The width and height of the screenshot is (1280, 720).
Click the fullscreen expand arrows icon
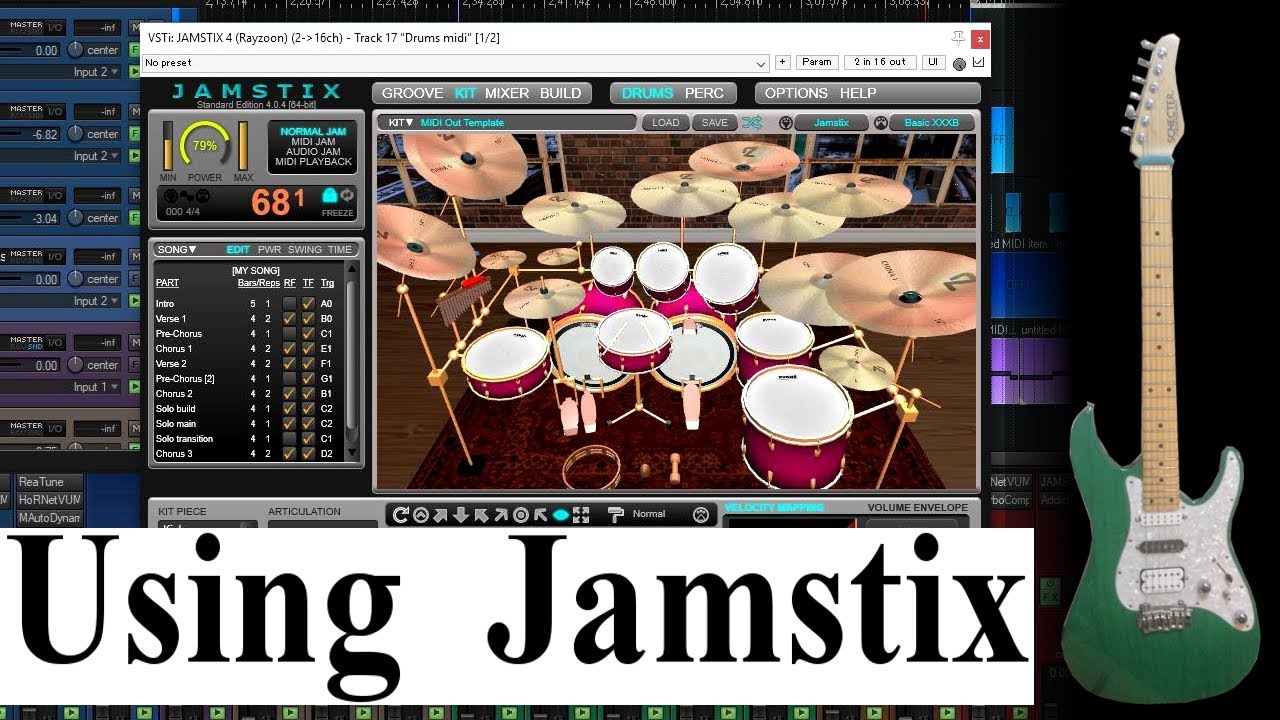pyautogui.click(x=581, y=515)
